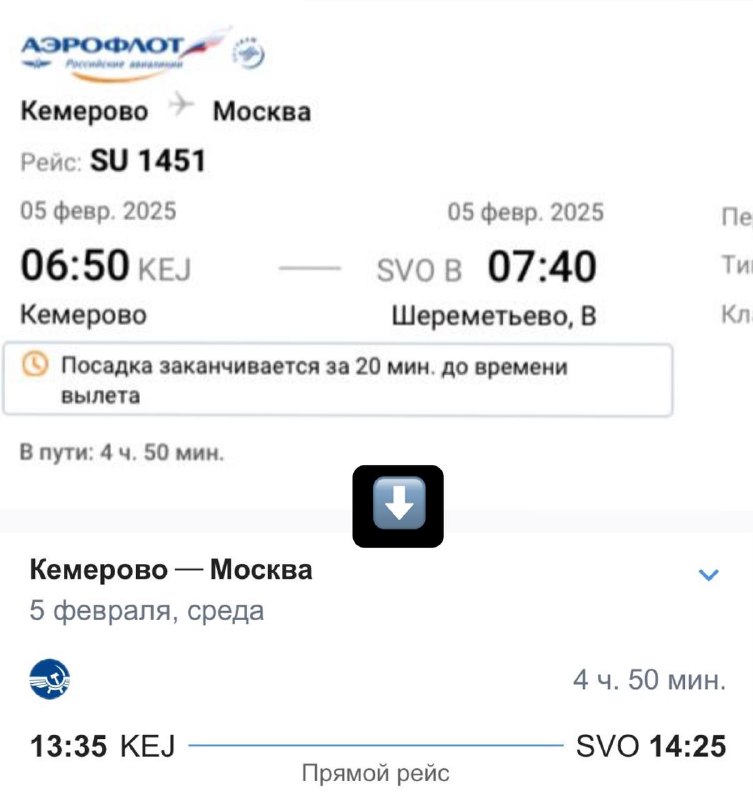Click the 13:35 KEJ departure
The width and height of the screenshot is (753, 800).
click(x=103, y=746)
